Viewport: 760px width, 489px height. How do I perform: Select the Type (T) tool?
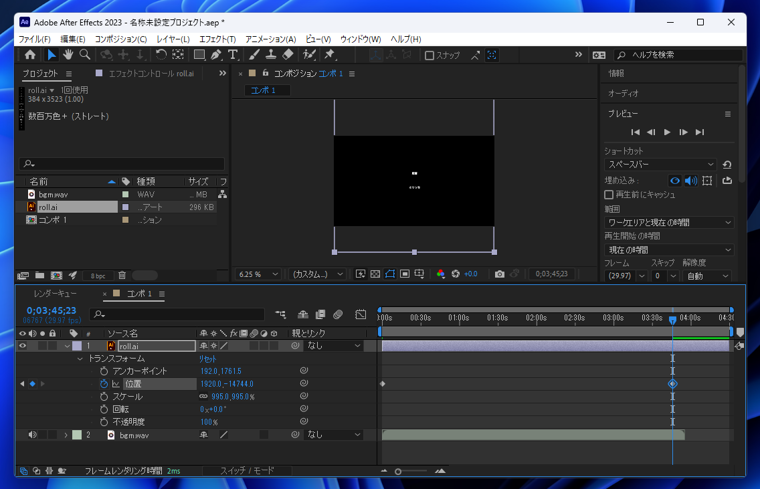(x=233, y=55)
